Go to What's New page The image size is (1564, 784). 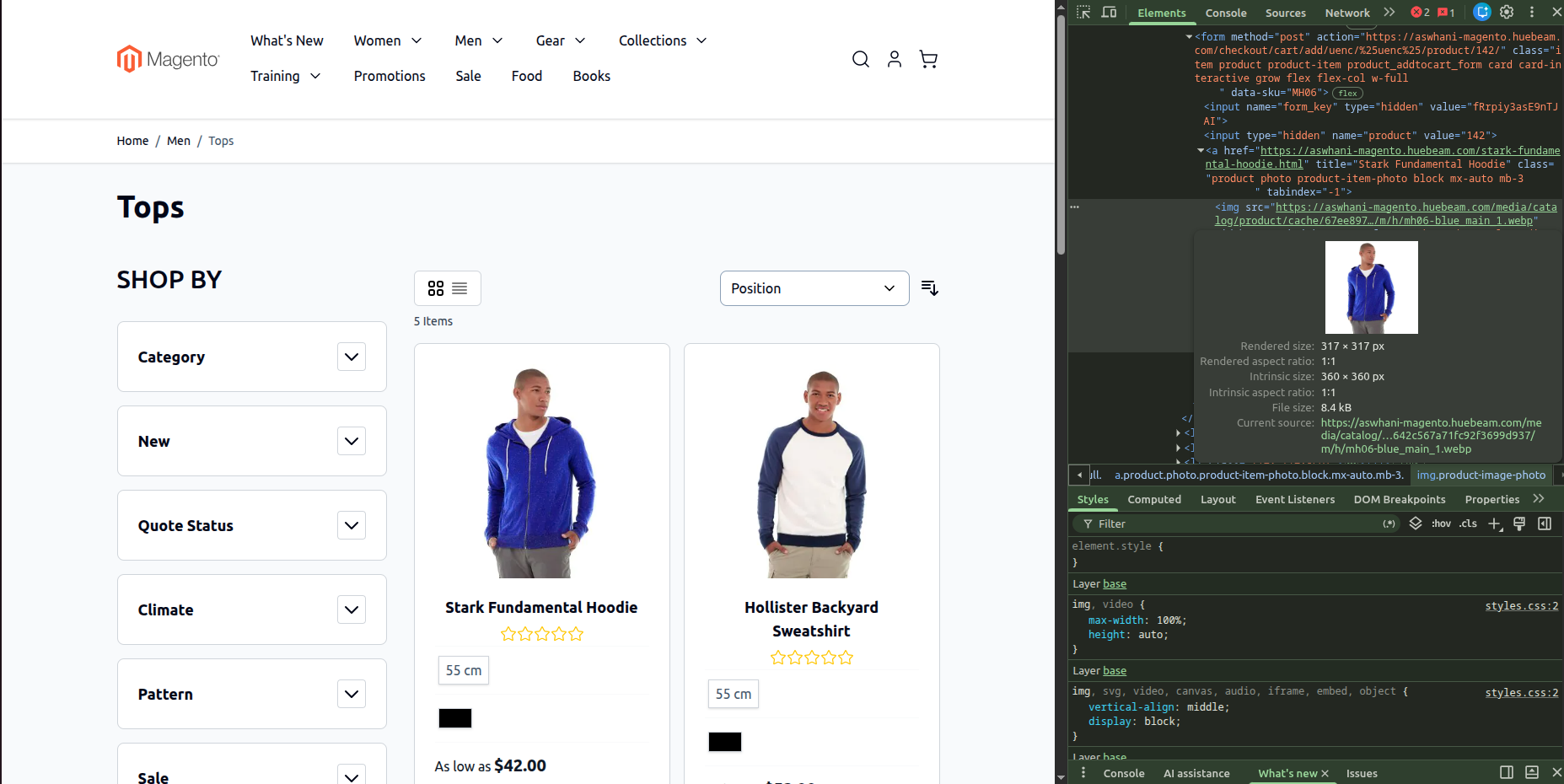click(287, 40)
